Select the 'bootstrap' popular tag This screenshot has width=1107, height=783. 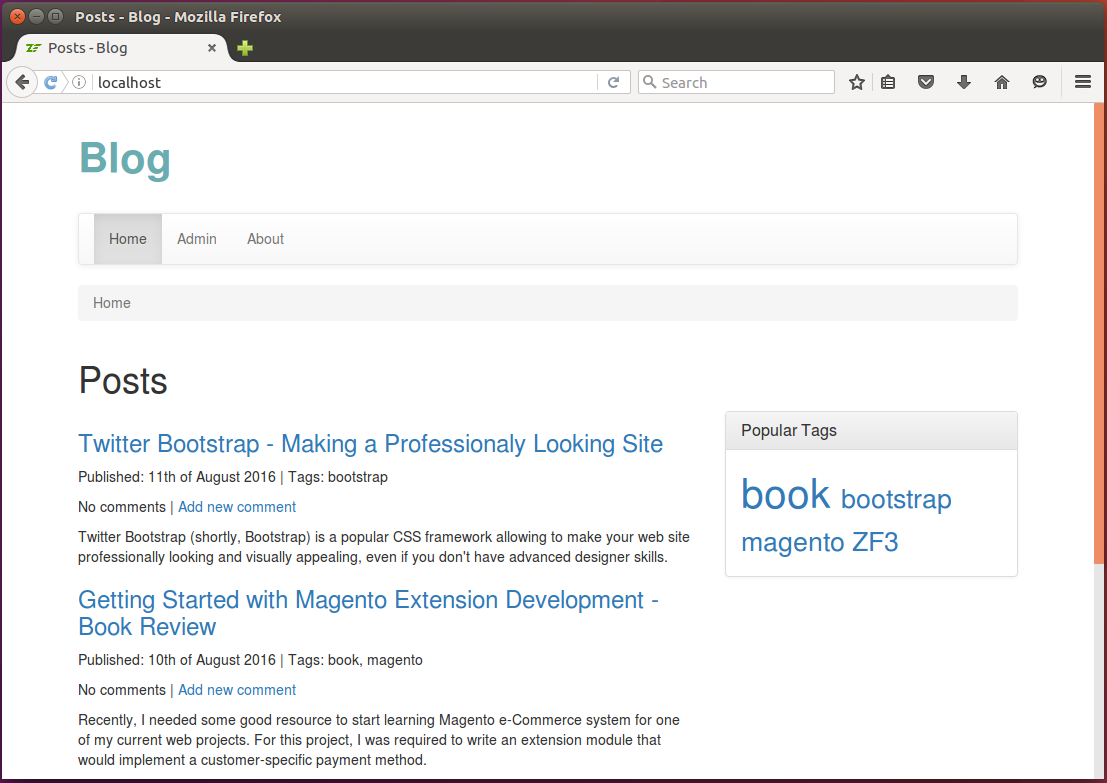896,499
